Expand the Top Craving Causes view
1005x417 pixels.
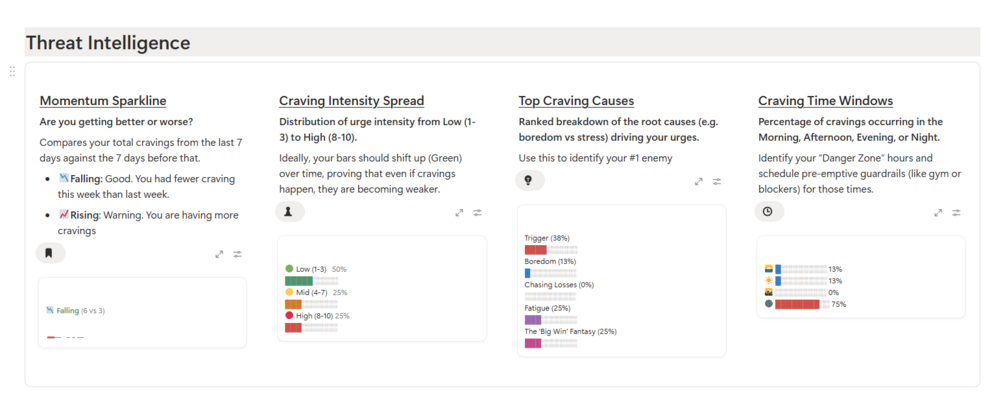tap(699, 182)
